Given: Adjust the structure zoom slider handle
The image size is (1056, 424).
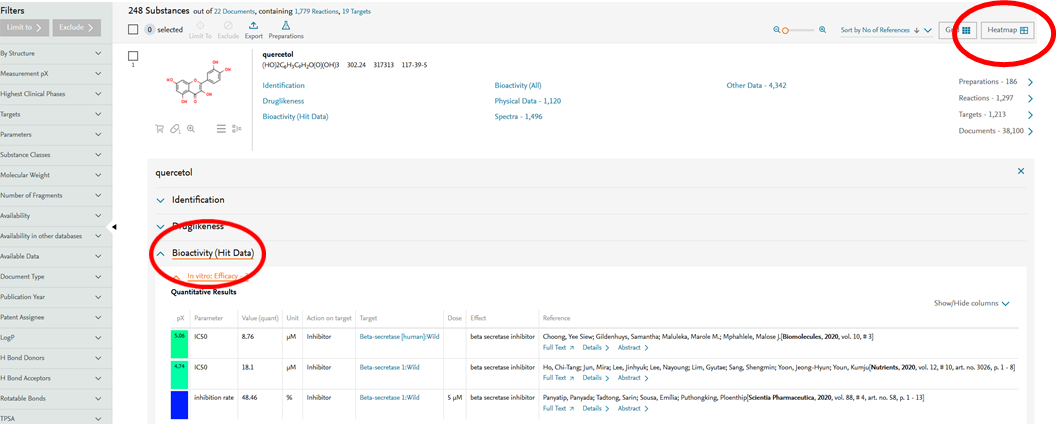Looking at the screenshot, I should (x=785, y=30).
